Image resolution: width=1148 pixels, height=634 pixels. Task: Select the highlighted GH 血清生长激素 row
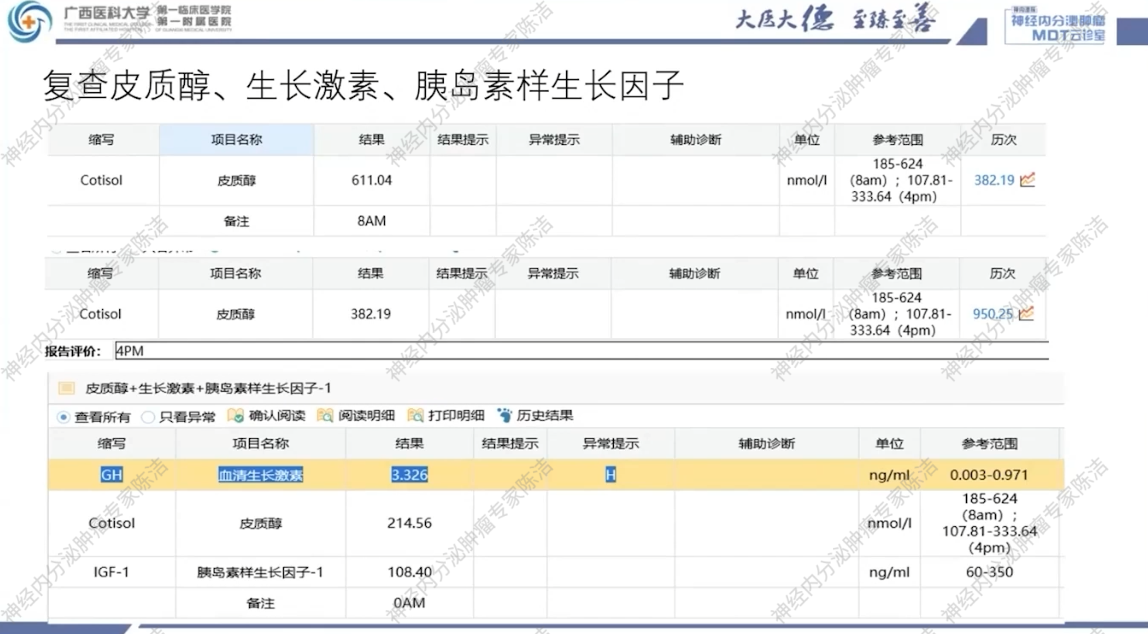555,475
